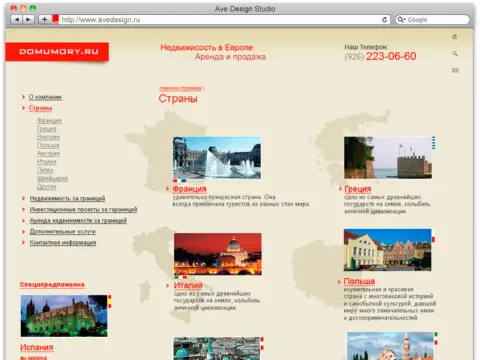Viewport: 480px width, 360px height.
Task: Open the Польша heading link
Action: [359, 281]
